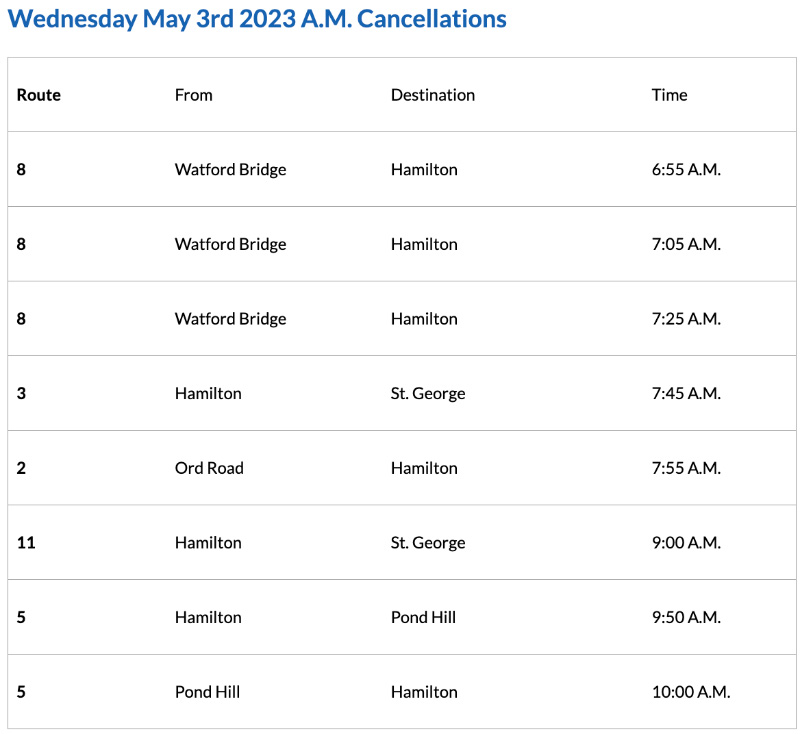Select the 7:55 A.M. time cell
800x734 pixels.
[685, 468]
